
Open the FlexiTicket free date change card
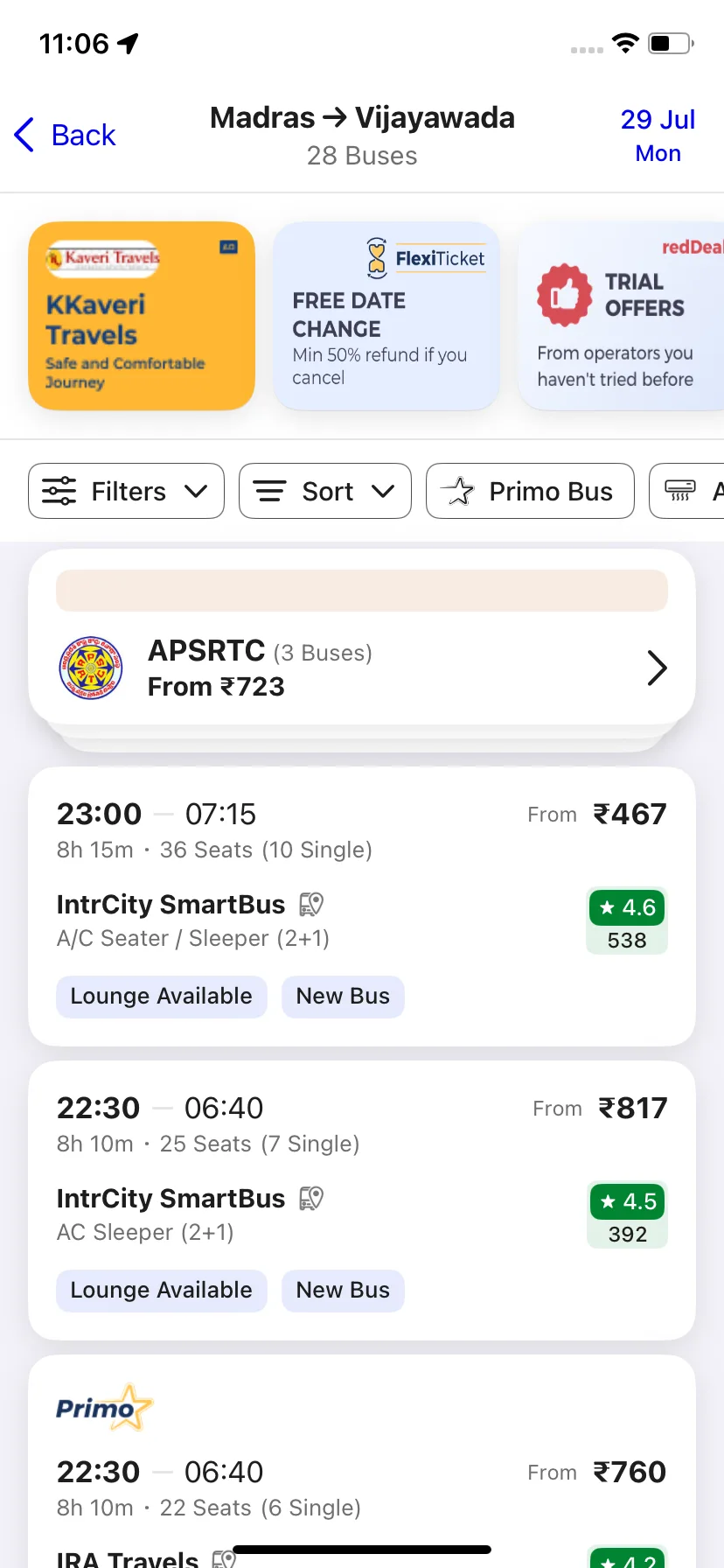click(x=386, y=316)
